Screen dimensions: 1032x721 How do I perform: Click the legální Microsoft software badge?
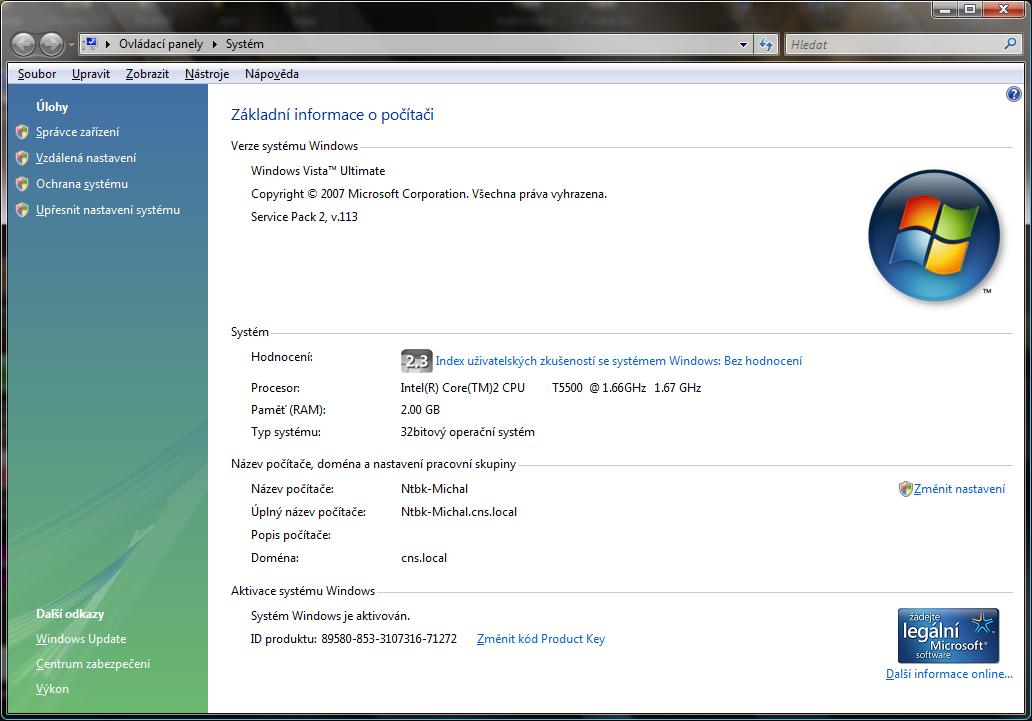tap(948, 635)
